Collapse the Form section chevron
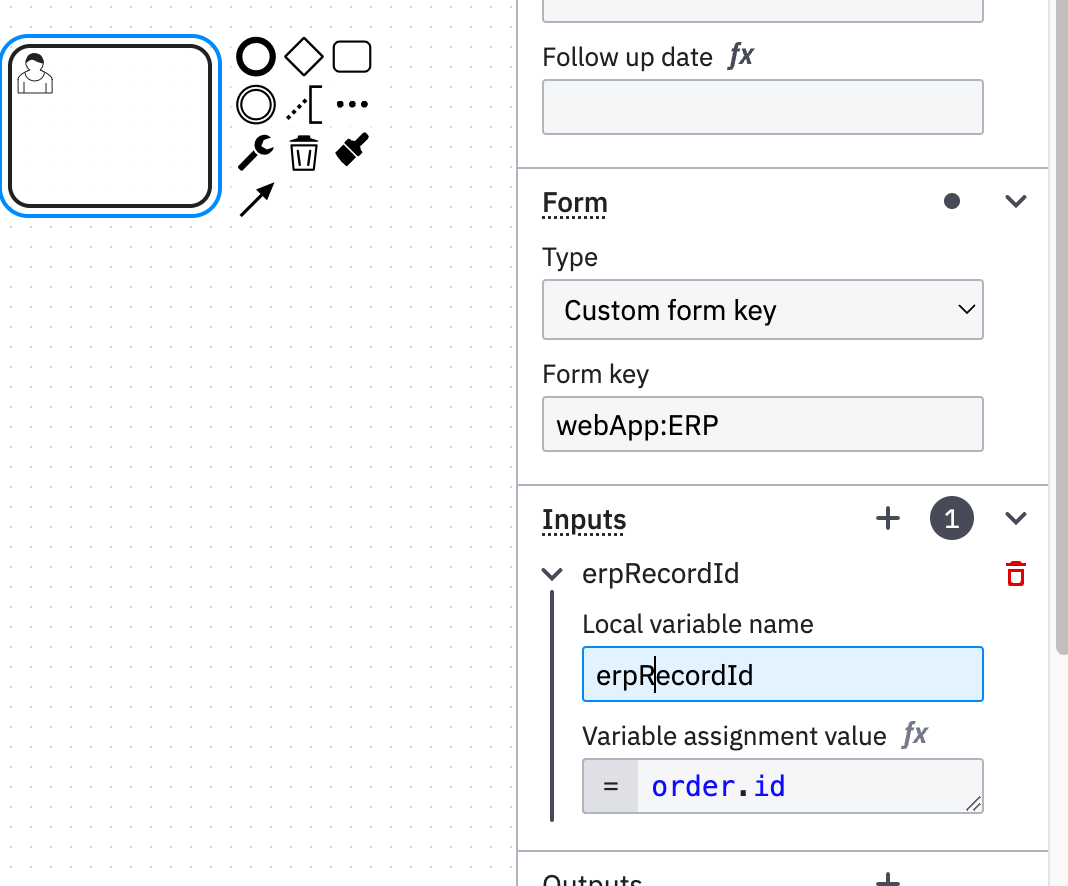The width and height of the screenshot is (1068, 886). 1016,201
